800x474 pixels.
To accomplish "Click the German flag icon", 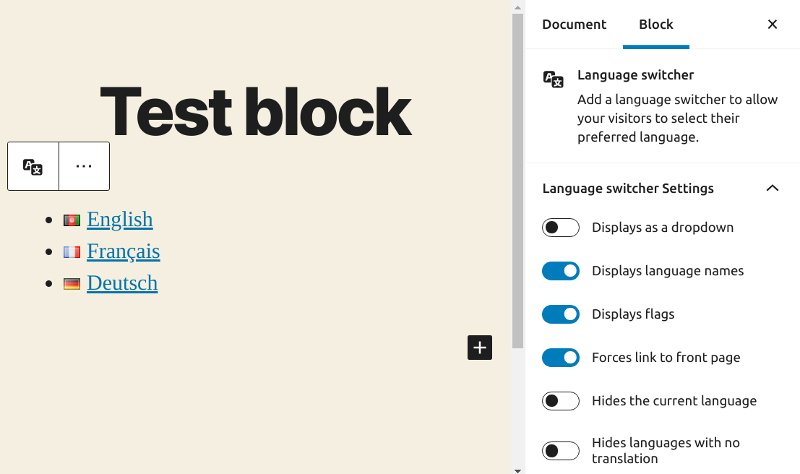I will (71, 284).
